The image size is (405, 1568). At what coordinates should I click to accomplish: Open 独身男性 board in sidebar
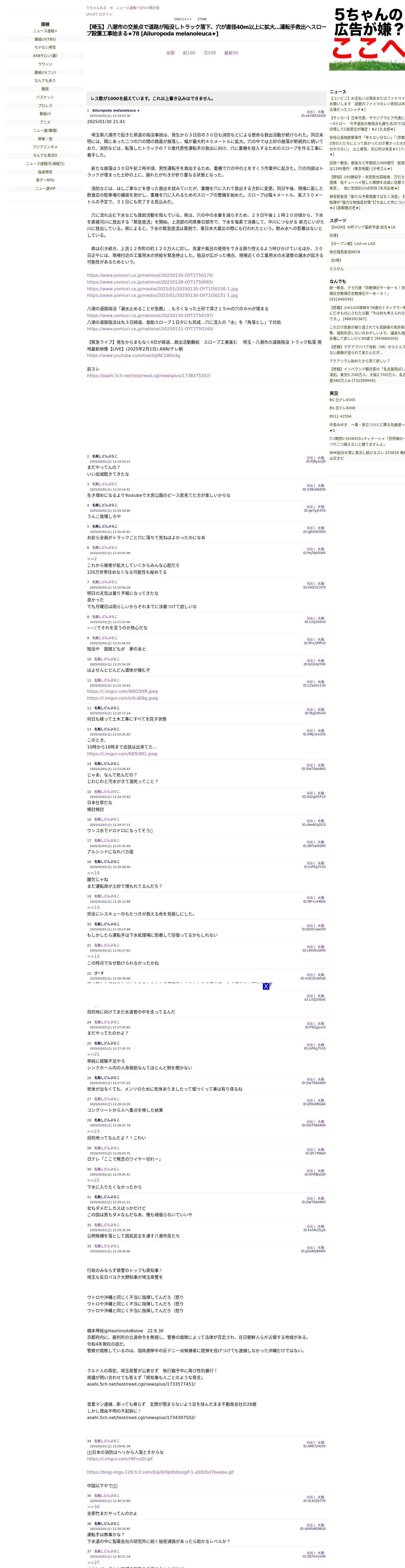[45, 172]
